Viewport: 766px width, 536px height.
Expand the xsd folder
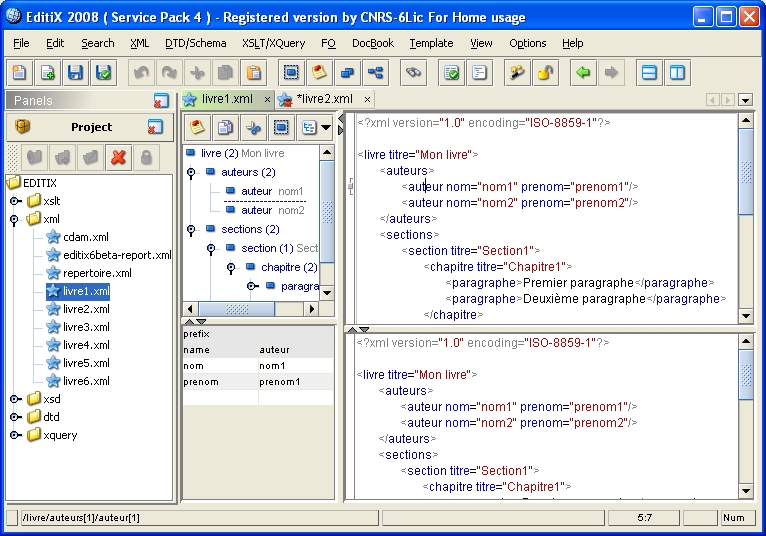point(15,399)
